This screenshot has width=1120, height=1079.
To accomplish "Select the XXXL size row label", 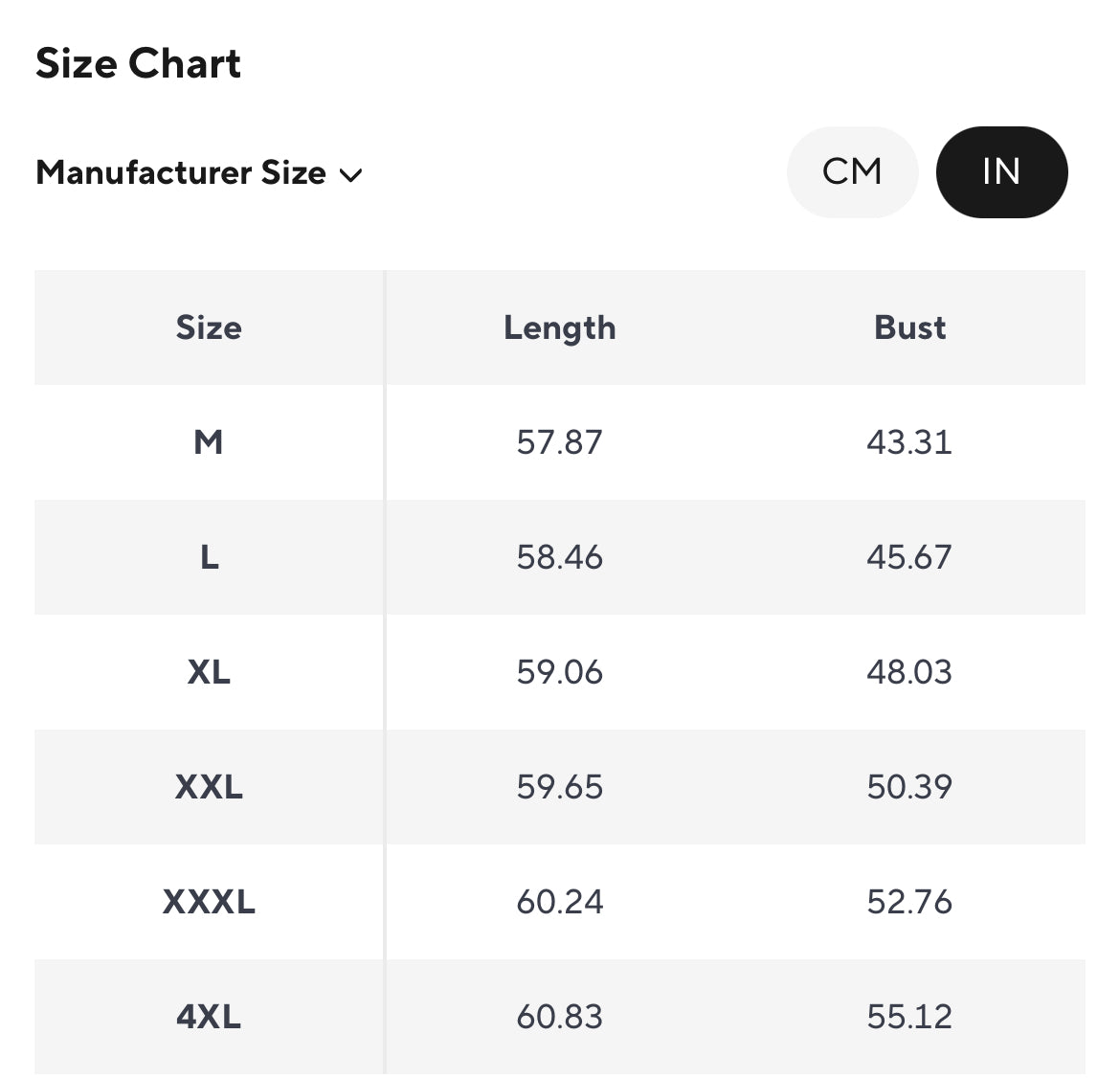I will coord(209,902).
